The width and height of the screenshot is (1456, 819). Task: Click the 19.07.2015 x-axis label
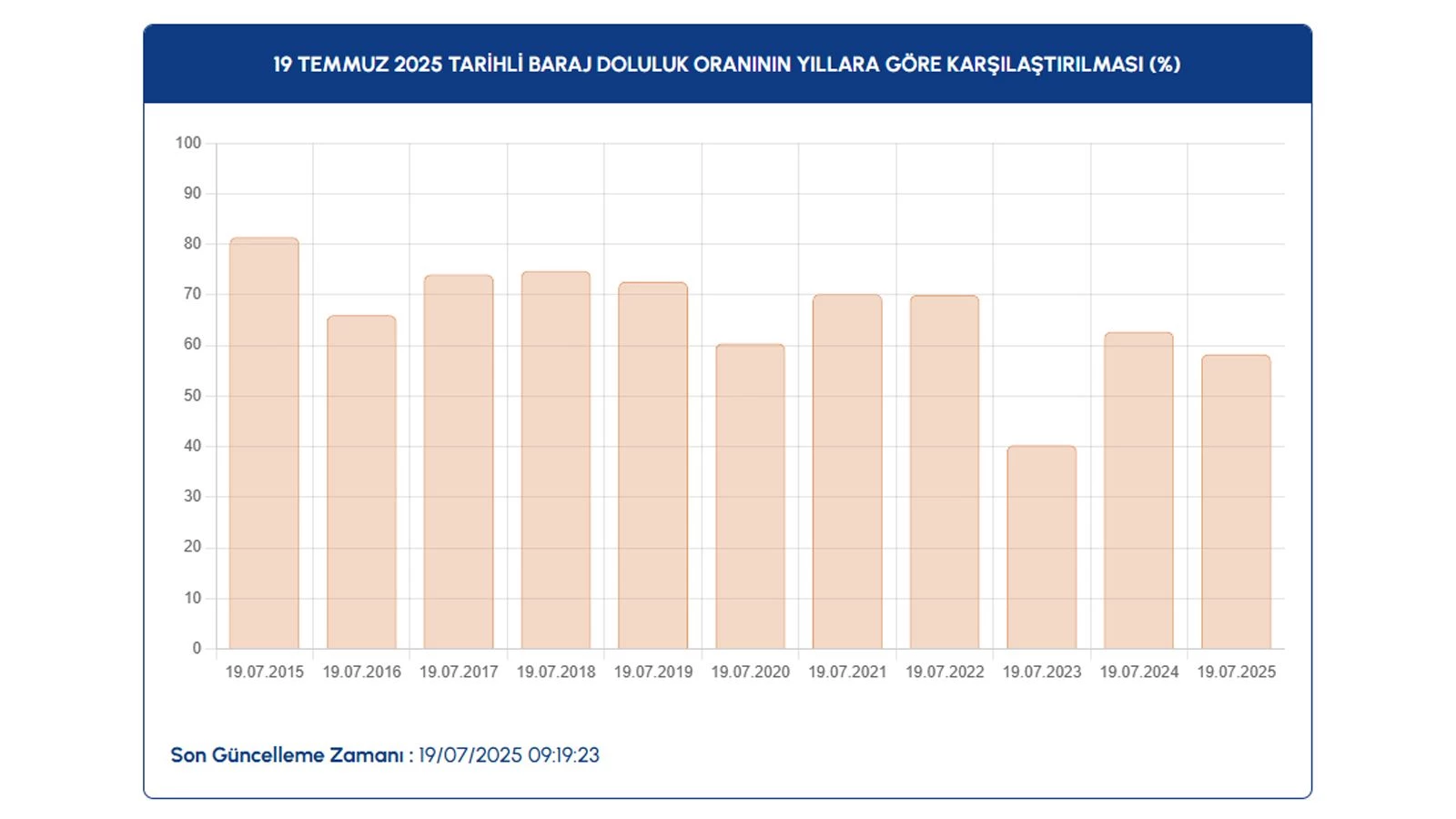[x=264, y=672]
